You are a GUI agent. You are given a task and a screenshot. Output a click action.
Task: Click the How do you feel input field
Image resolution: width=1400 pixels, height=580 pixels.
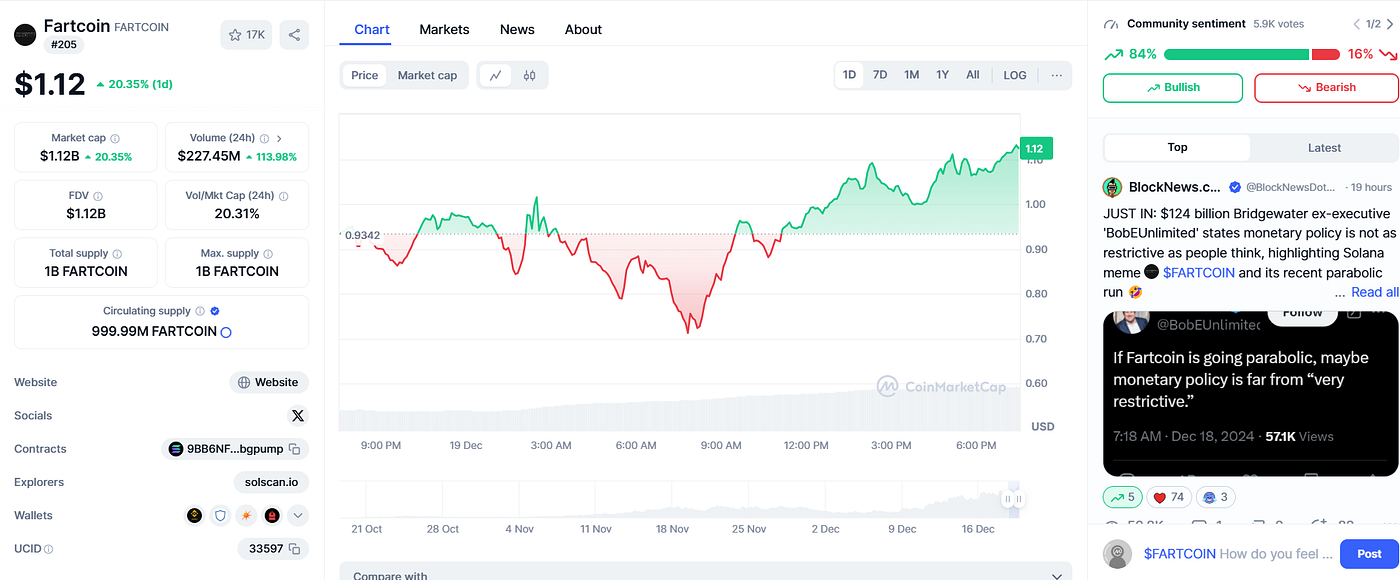click(1238, 554)
